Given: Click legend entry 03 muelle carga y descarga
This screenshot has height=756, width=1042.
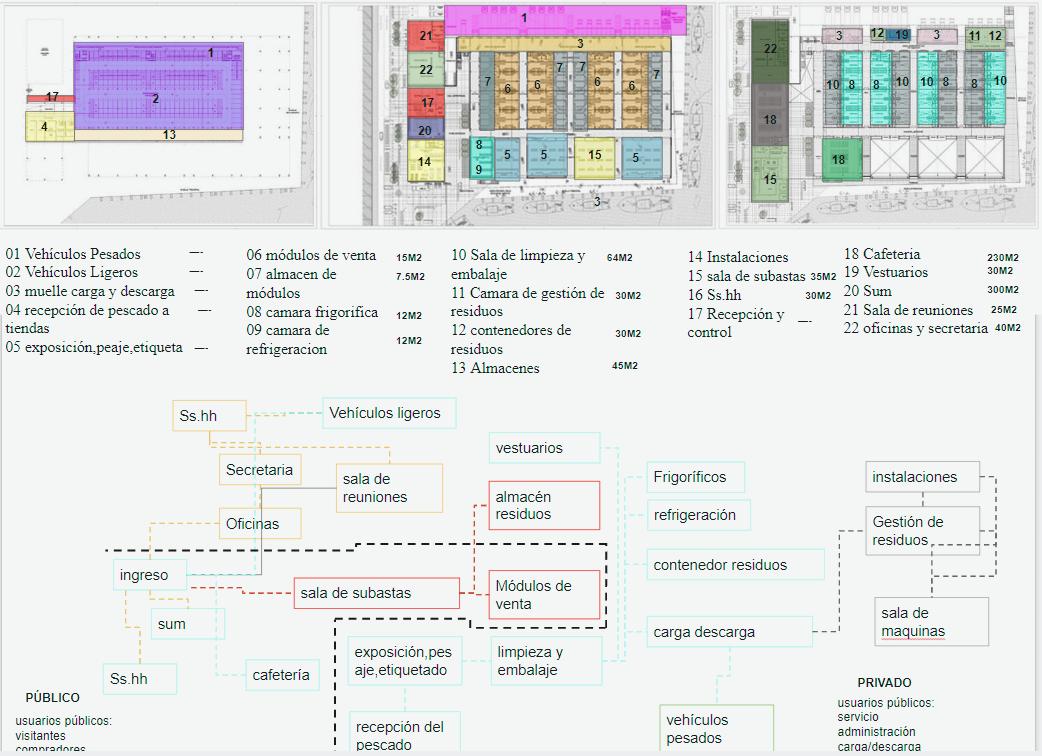Looking at the screenshot, I should click(x=90, y=291).
